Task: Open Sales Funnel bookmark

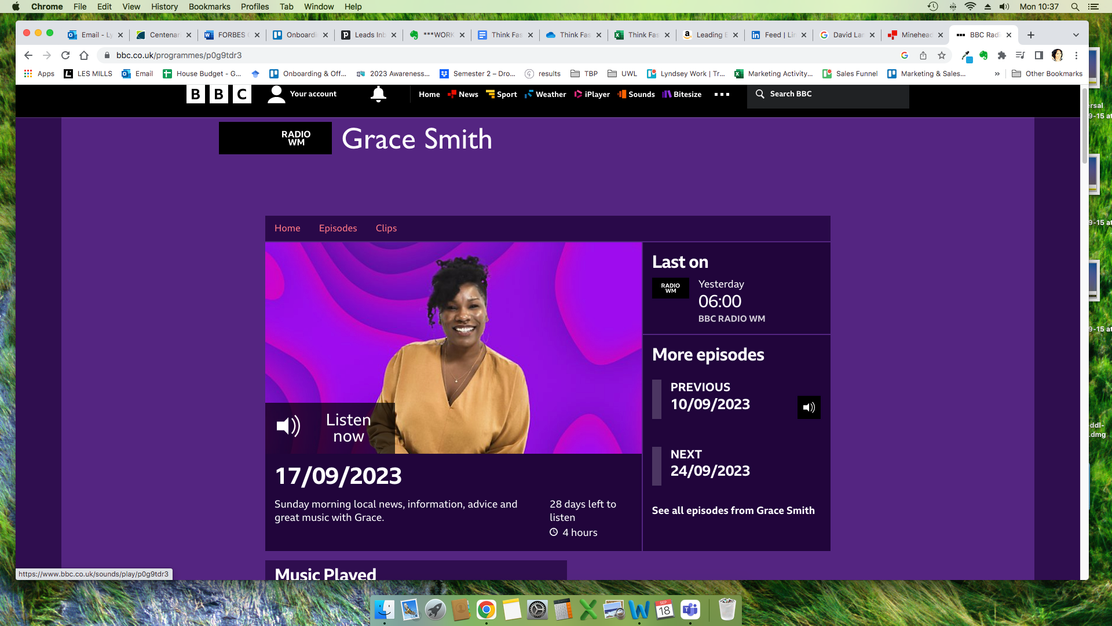Action: coord(850,74)
